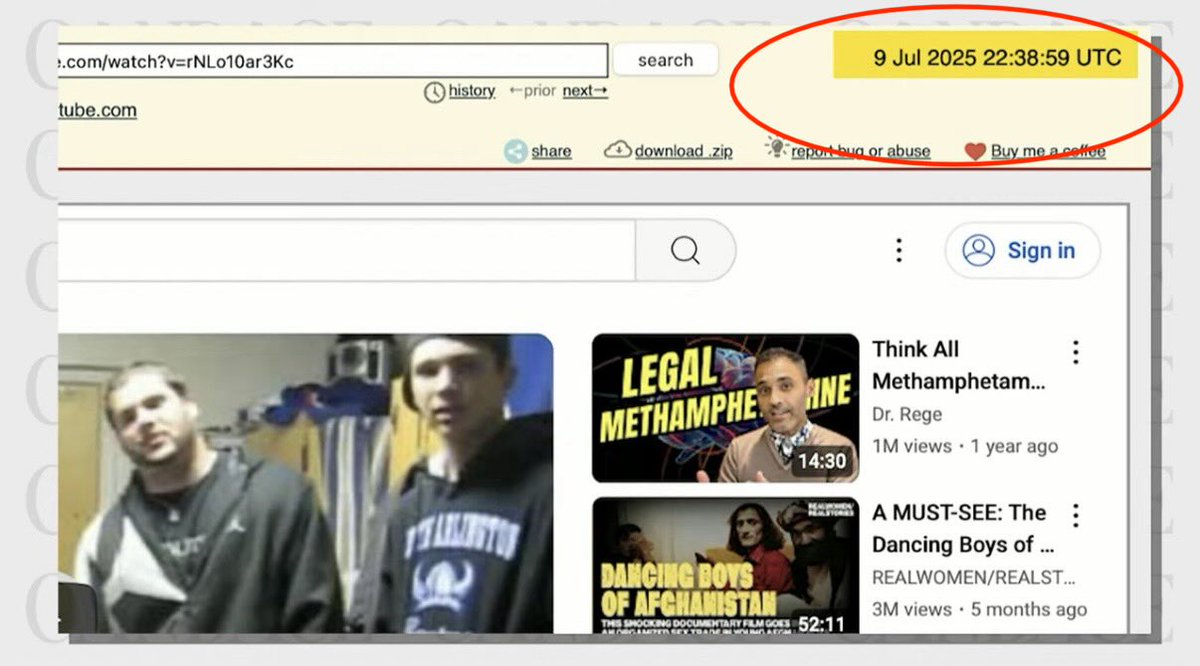Click the 52:11 duration badge

(822, 624)
